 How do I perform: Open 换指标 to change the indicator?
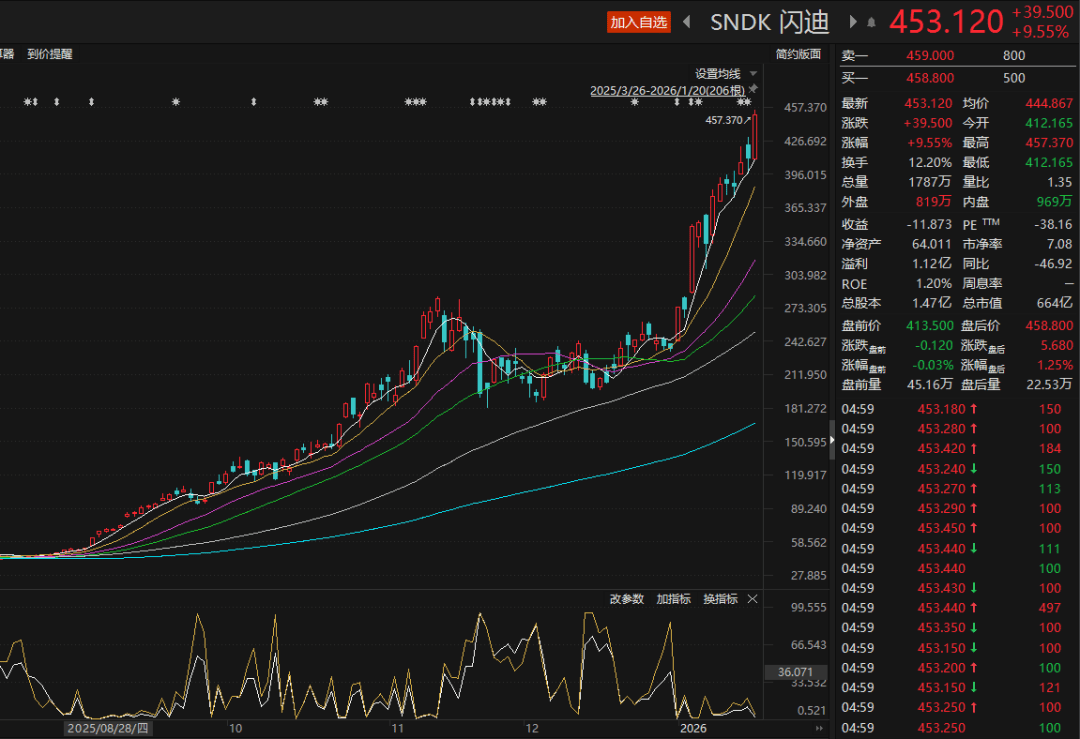(720, 599)
